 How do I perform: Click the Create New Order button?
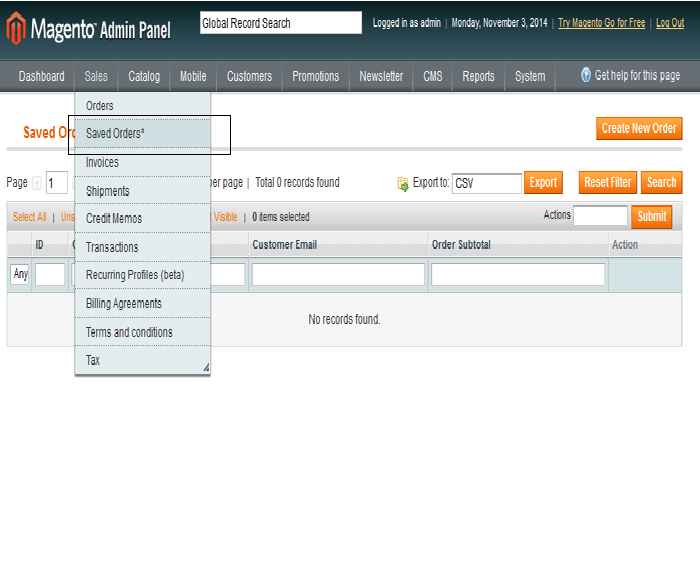639,129
